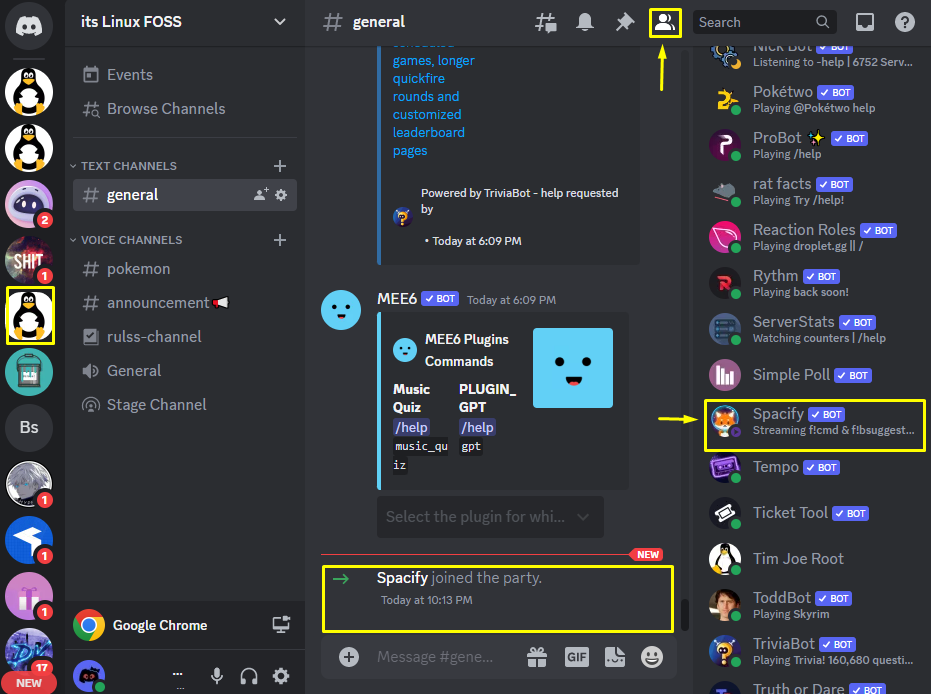
Task: Create a new text channel
Action: pos(280,166)
